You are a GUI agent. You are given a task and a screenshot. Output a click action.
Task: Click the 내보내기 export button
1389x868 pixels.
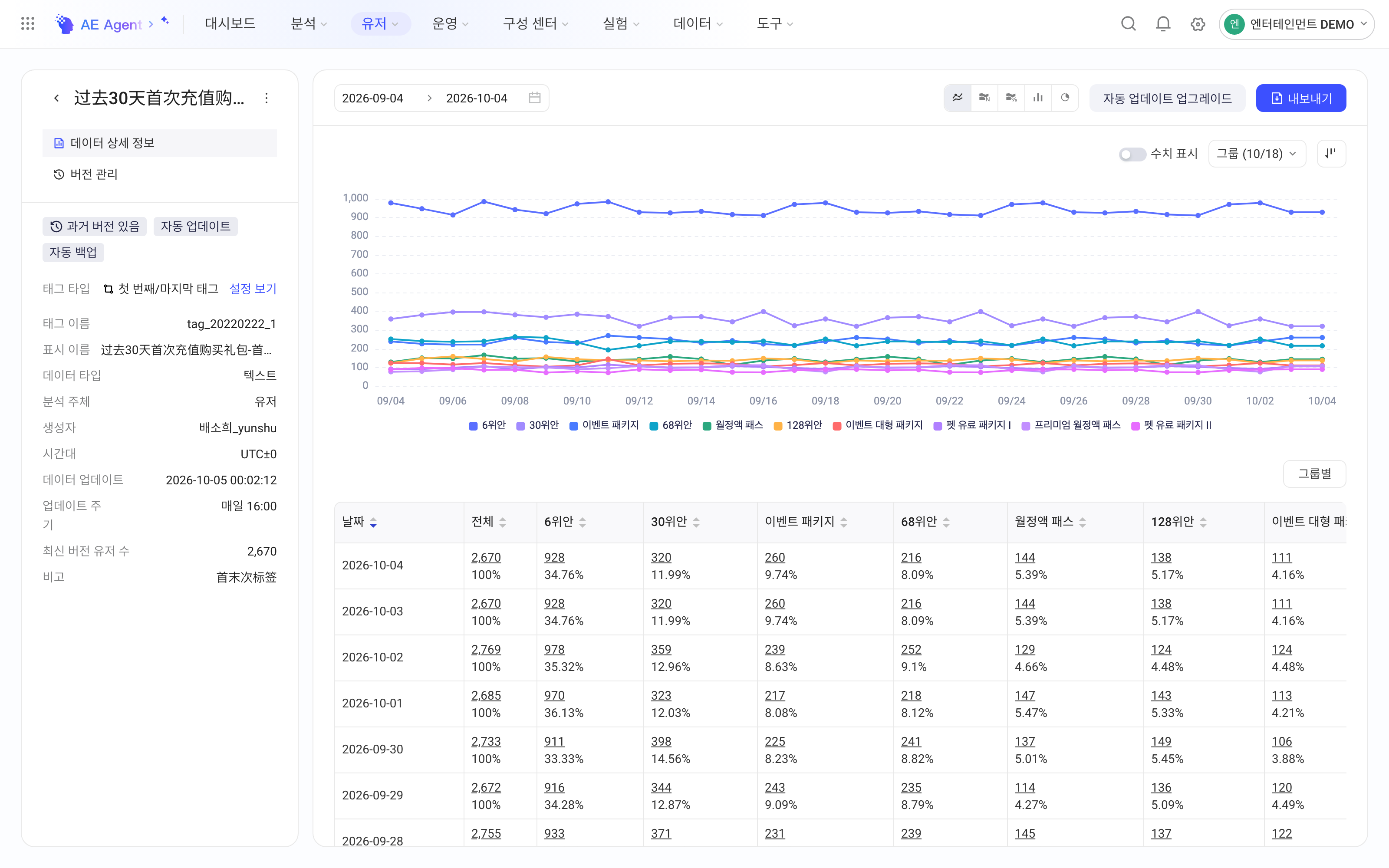pos(1300,98)
